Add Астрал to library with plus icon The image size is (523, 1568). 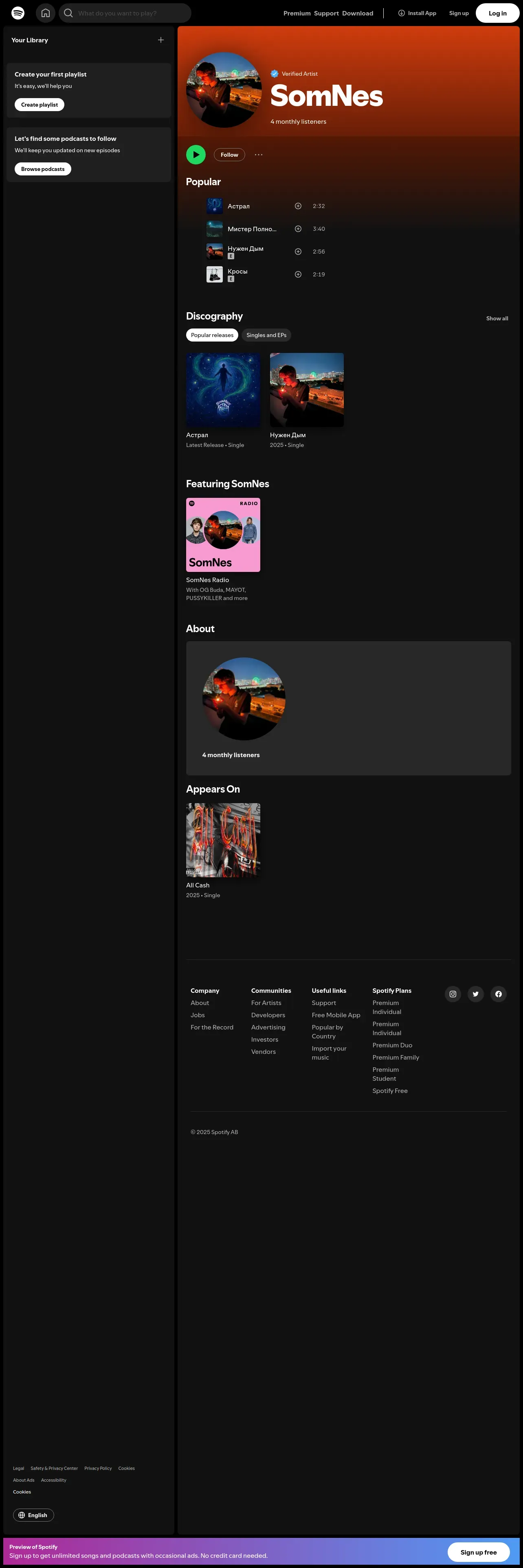(298, 206)
